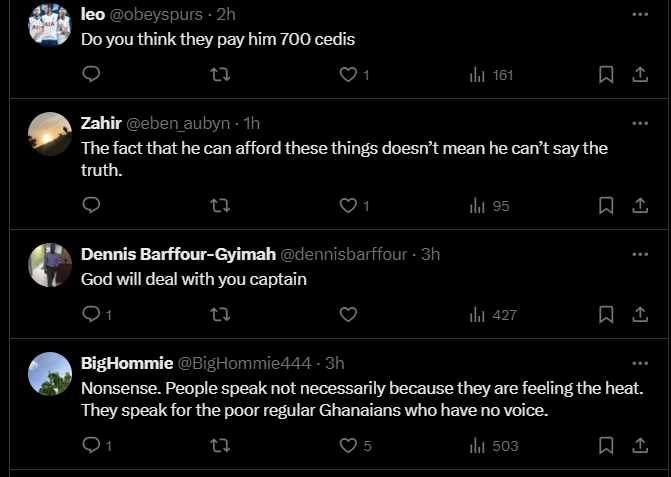Image resolution: width=671 pixels, height=477 pixels.
Task: Open more options for leo's tweet
Action: click(640, 15)
